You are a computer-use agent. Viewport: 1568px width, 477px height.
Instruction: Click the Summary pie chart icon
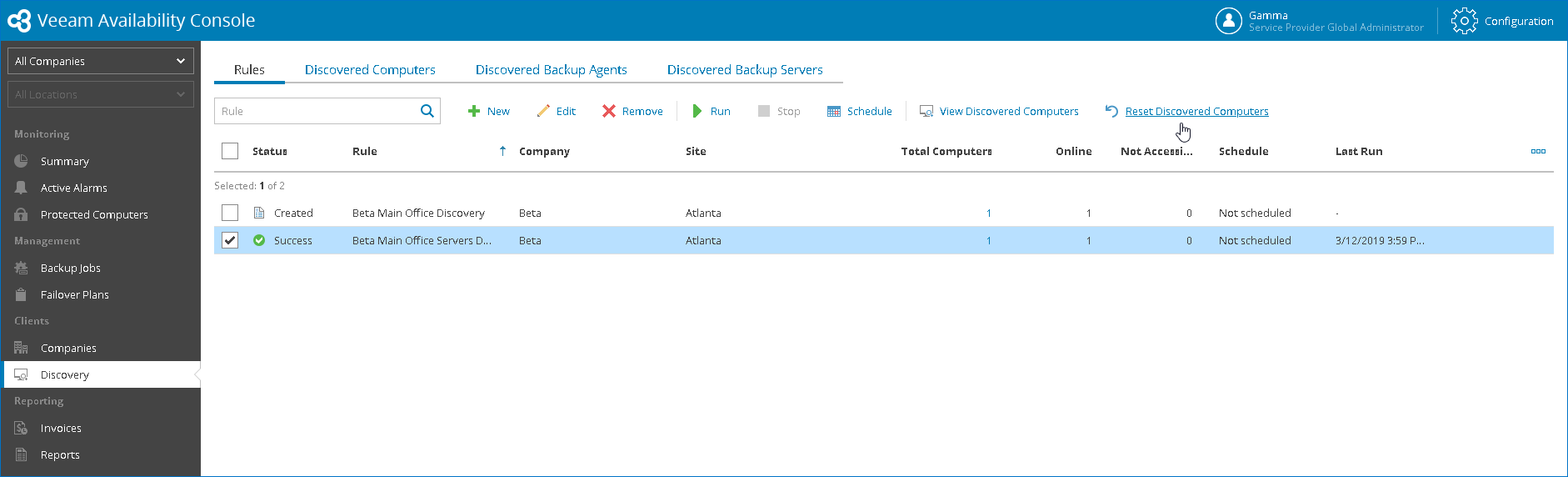[x=21, y=161]
